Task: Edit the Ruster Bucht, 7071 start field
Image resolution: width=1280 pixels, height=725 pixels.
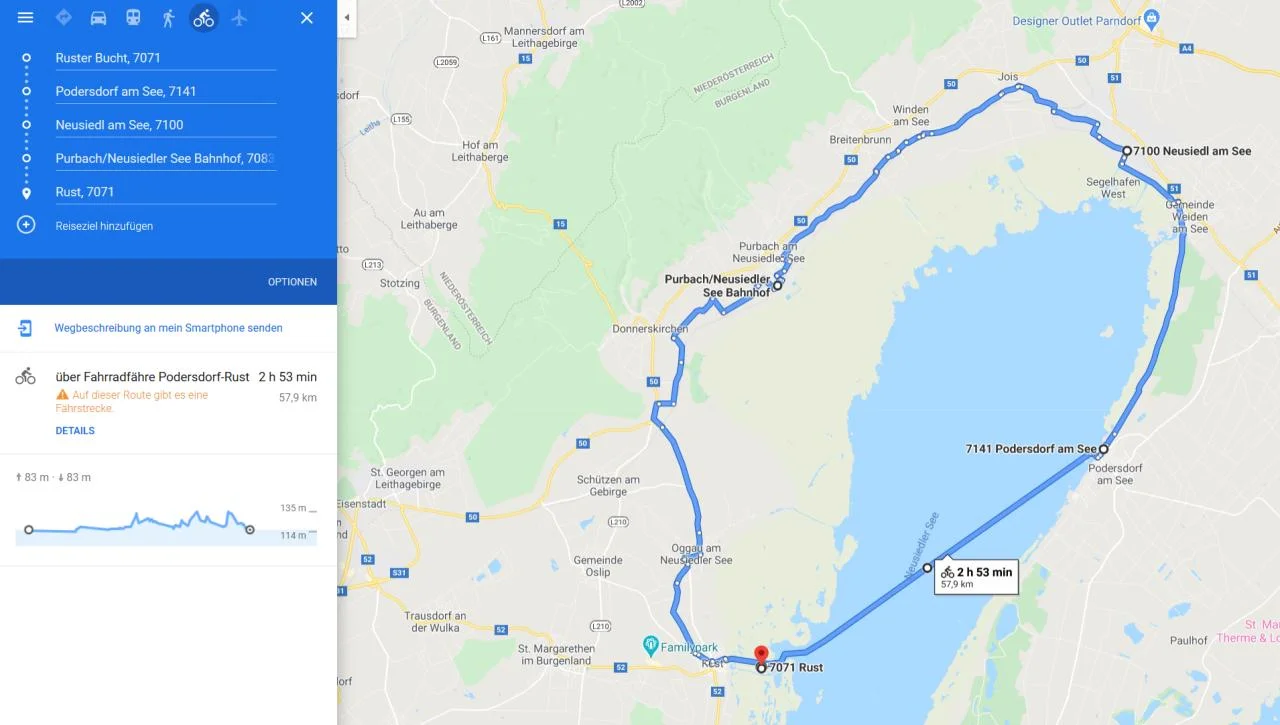Action: [x=165, y=58]
